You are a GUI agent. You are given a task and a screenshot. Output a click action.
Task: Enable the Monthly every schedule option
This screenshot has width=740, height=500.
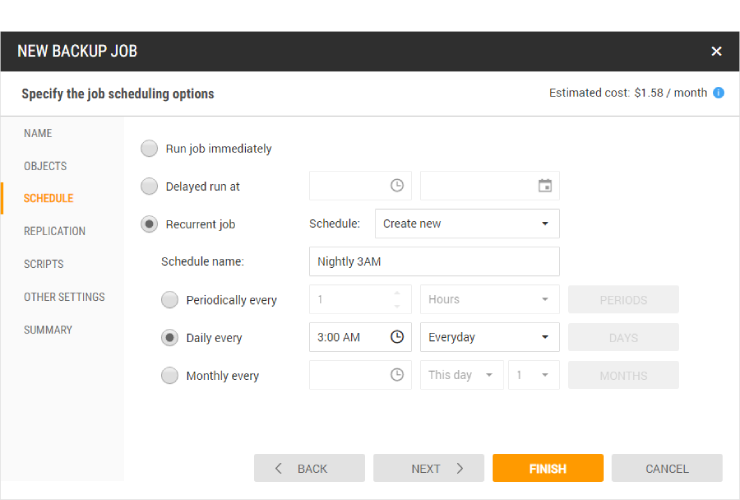(170, 376)
